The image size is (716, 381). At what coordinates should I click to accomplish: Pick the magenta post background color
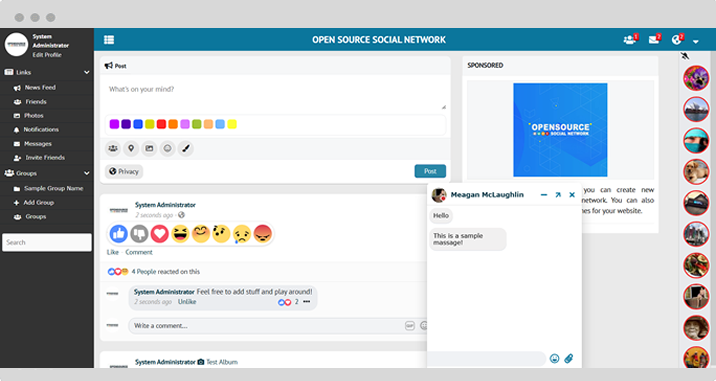pos(114,124)
